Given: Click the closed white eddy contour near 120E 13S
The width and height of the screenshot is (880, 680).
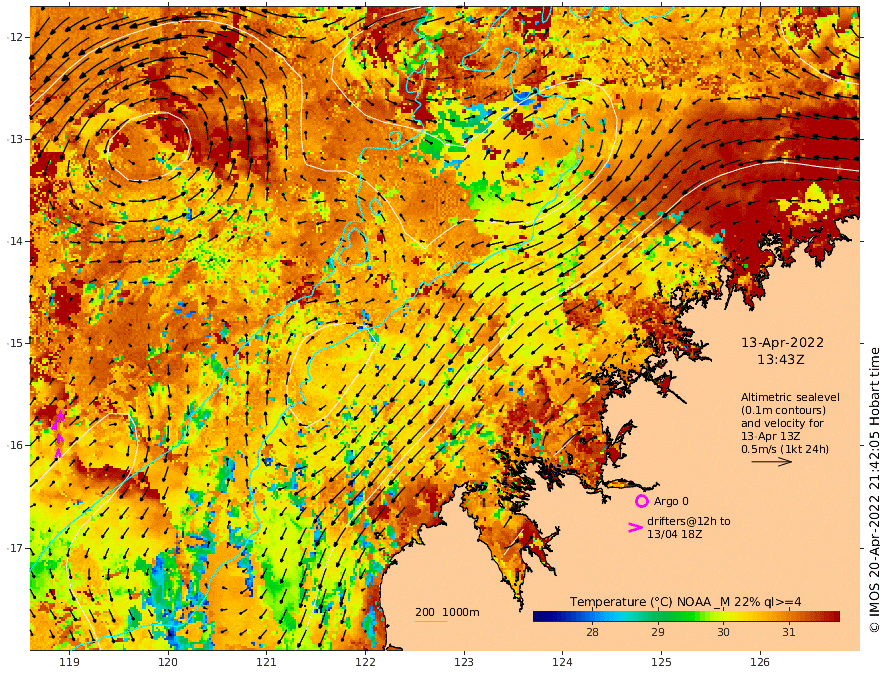Looking at the screenshot, I should (x=148, y=146).
